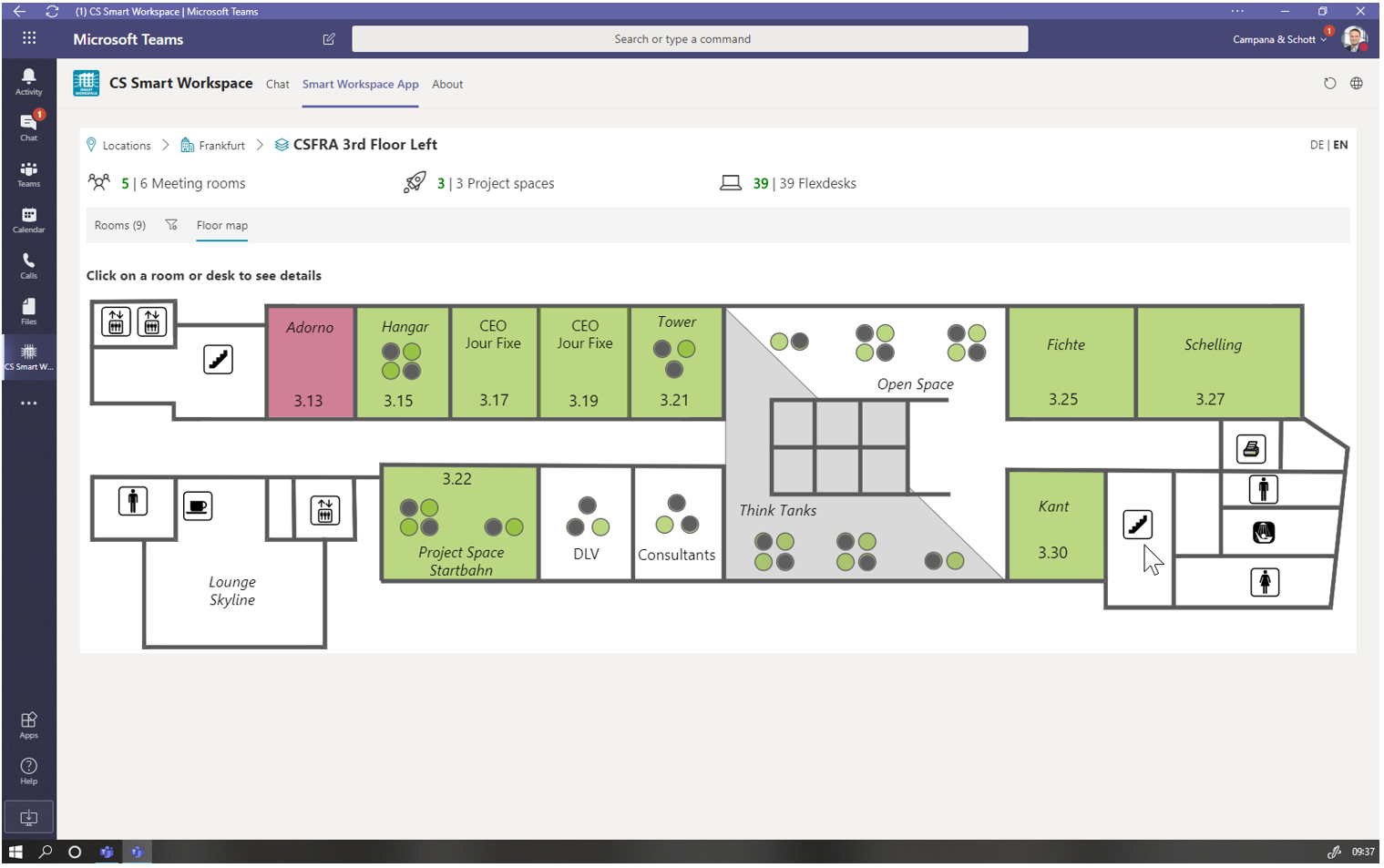Click the coffee cup icon near Lounge
Image resolution: width=1384 pixels, height=868 pixels.
(198, 505)
